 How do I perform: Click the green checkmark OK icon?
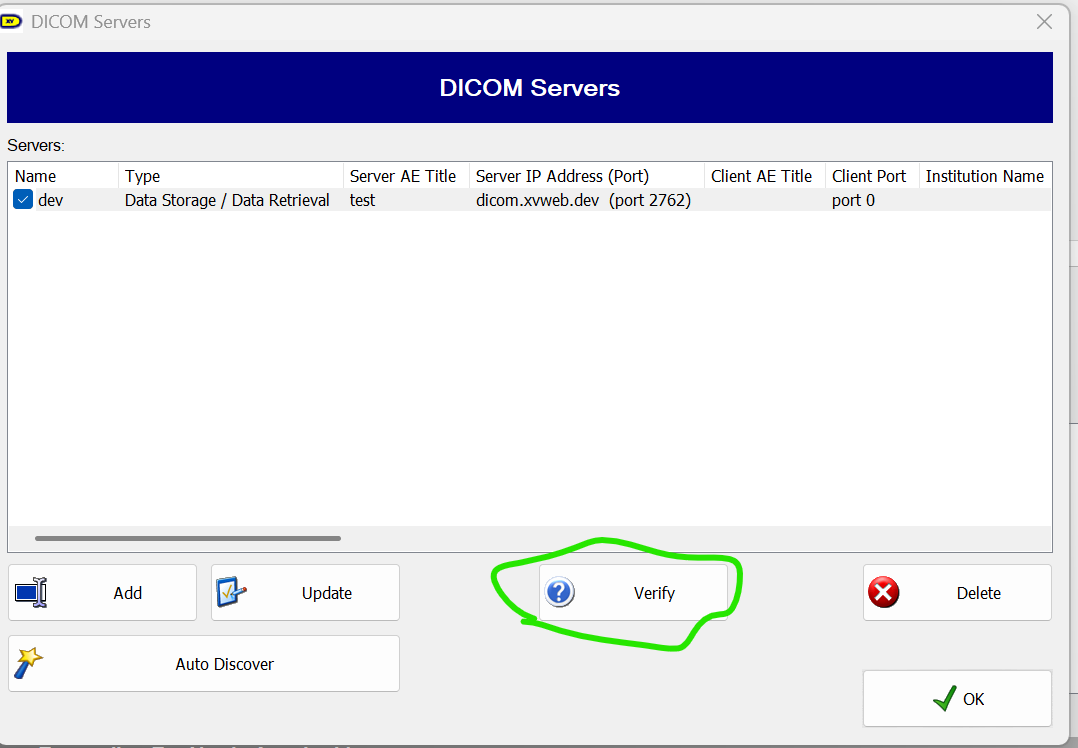click(x=945, y=698)
